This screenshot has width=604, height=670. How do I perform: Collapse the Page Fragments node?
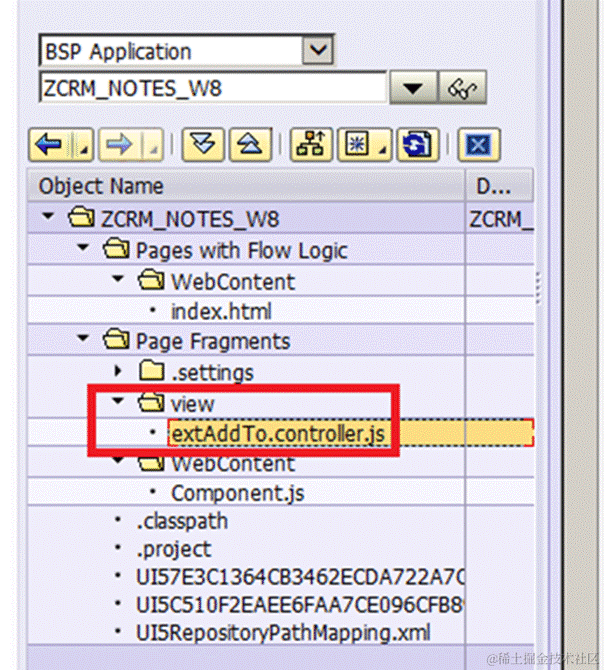(x=83, y=338)
